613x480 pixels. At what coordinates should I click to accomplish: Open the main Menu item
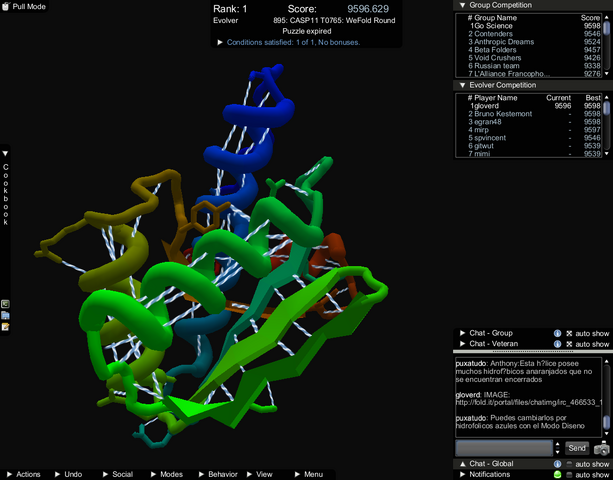[309, 474]
